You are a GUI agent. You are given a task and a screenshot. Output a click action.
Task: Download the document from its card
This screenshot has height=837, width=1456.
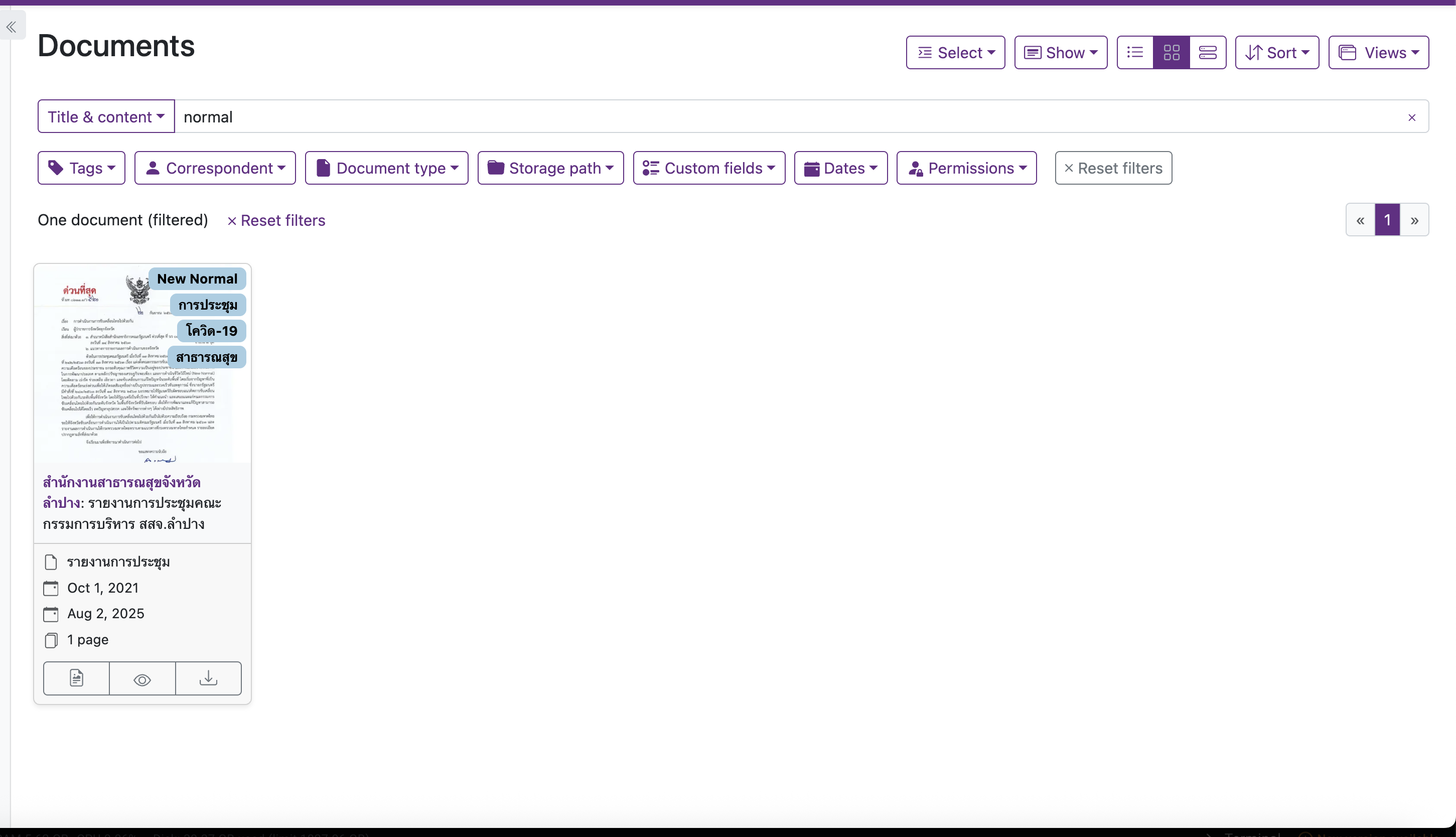click(x=208, y=678)
